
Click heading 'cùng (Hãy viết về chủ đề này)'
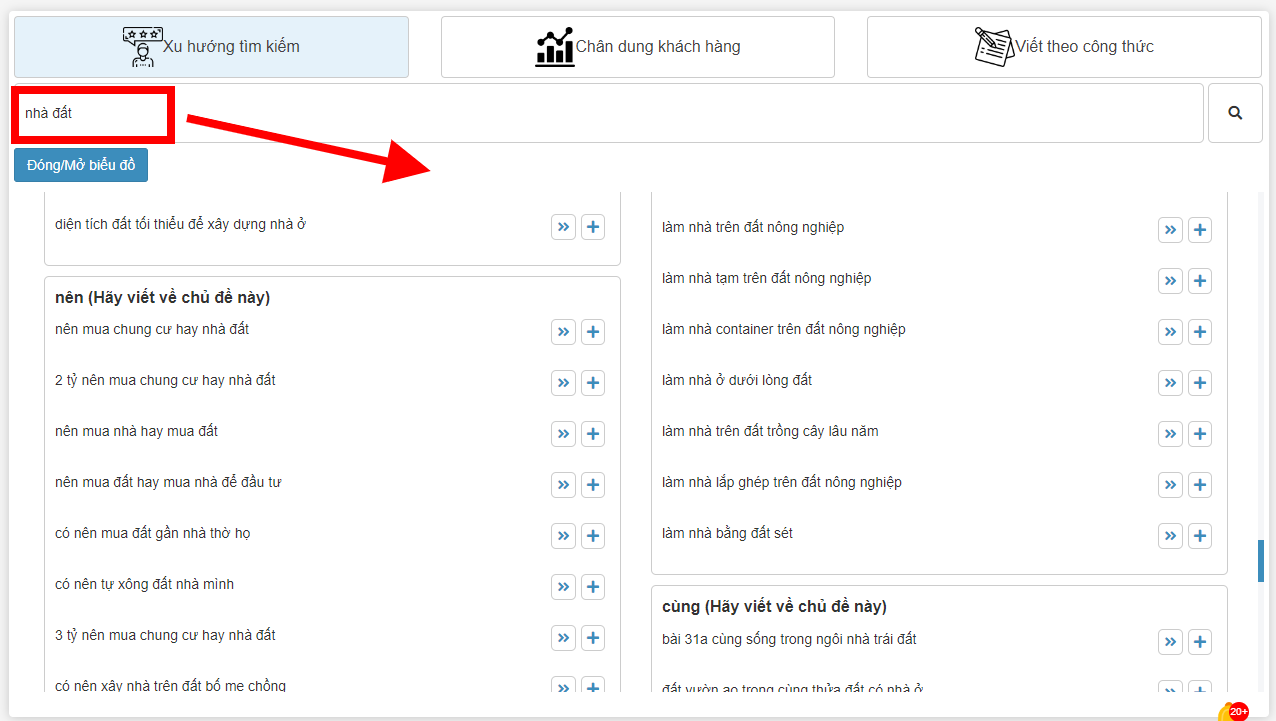coord(774,607)
